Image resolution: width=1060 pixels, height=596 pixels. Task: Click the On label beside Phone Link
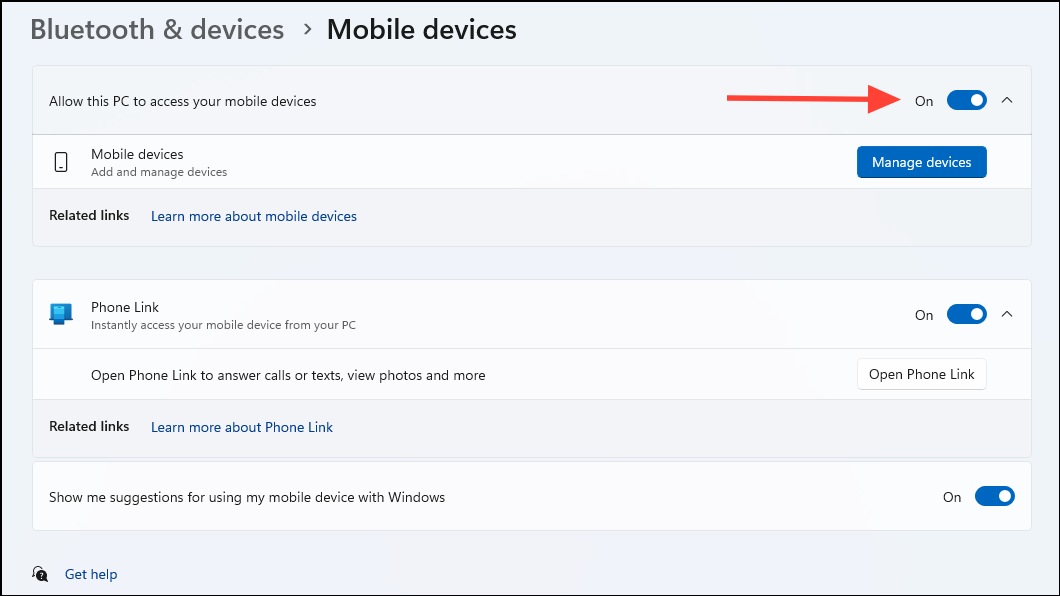923,314
